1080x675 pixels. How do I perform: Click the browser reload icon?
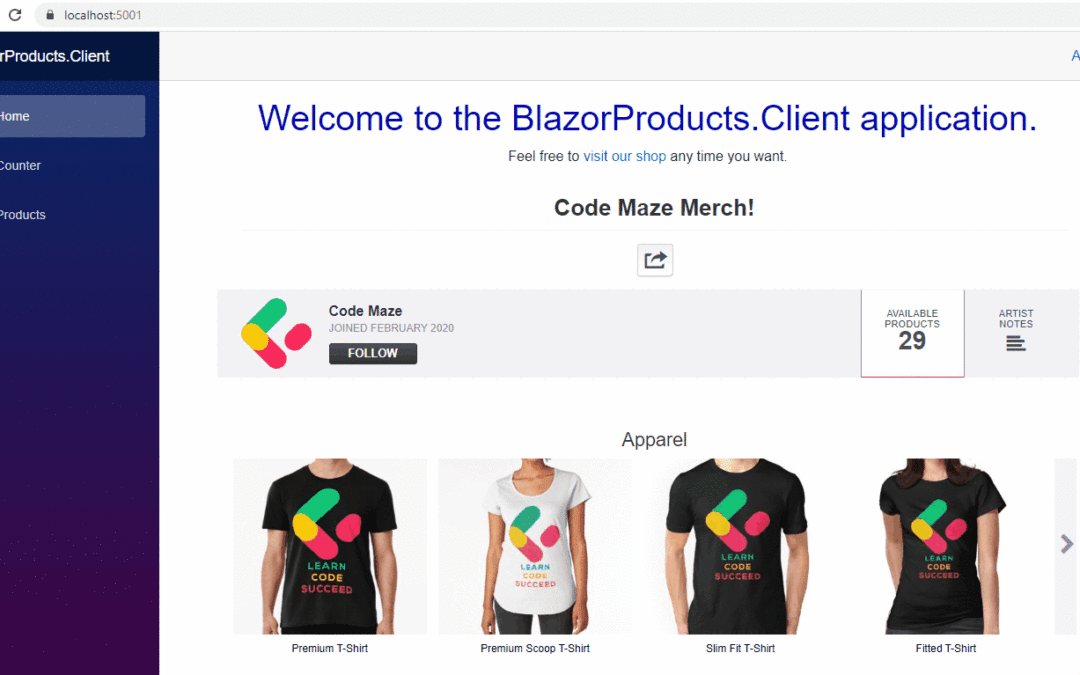pos(15,14)
